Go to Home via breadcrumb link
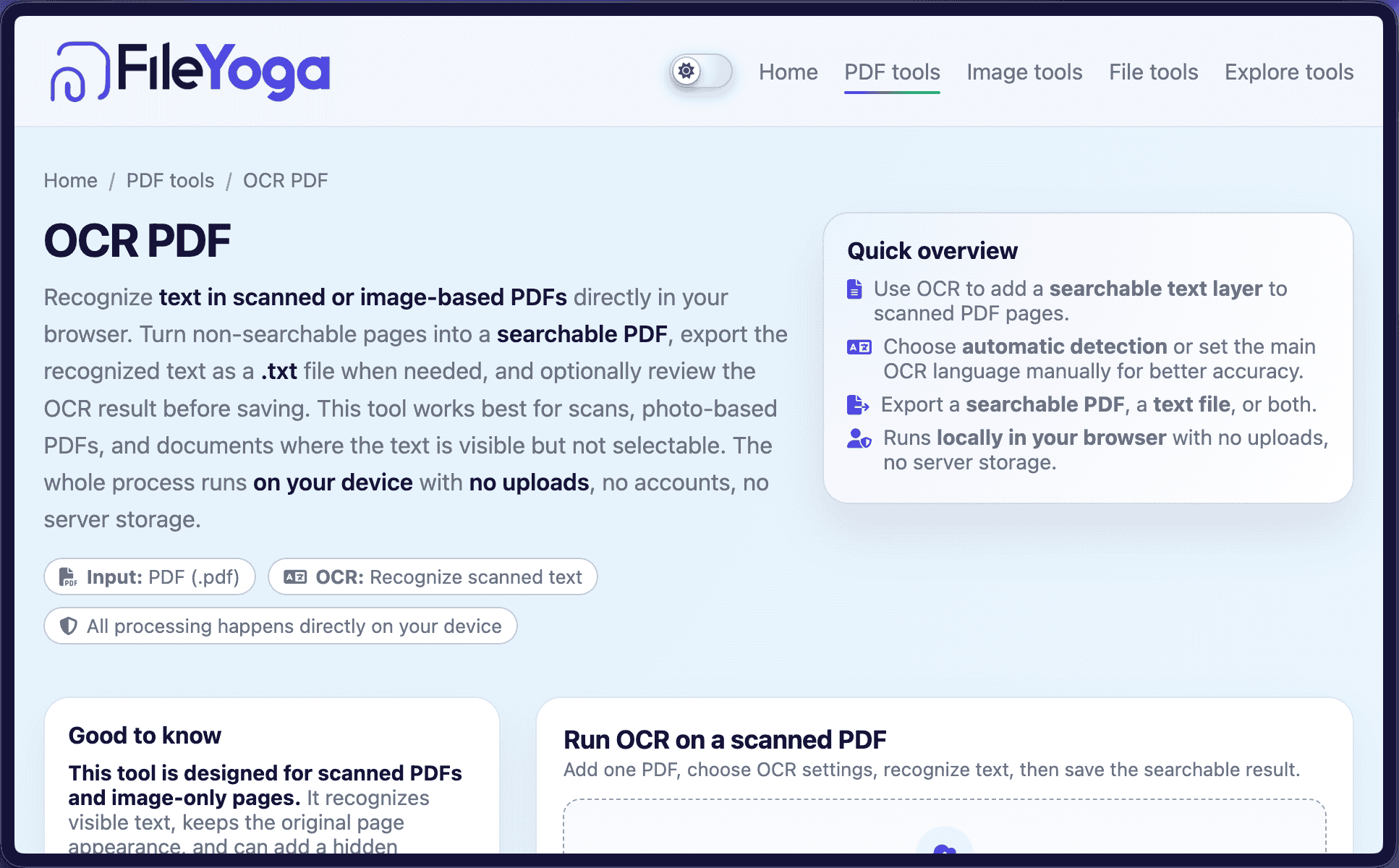The width and height of the screenshot is (1399, 868). 70,181
